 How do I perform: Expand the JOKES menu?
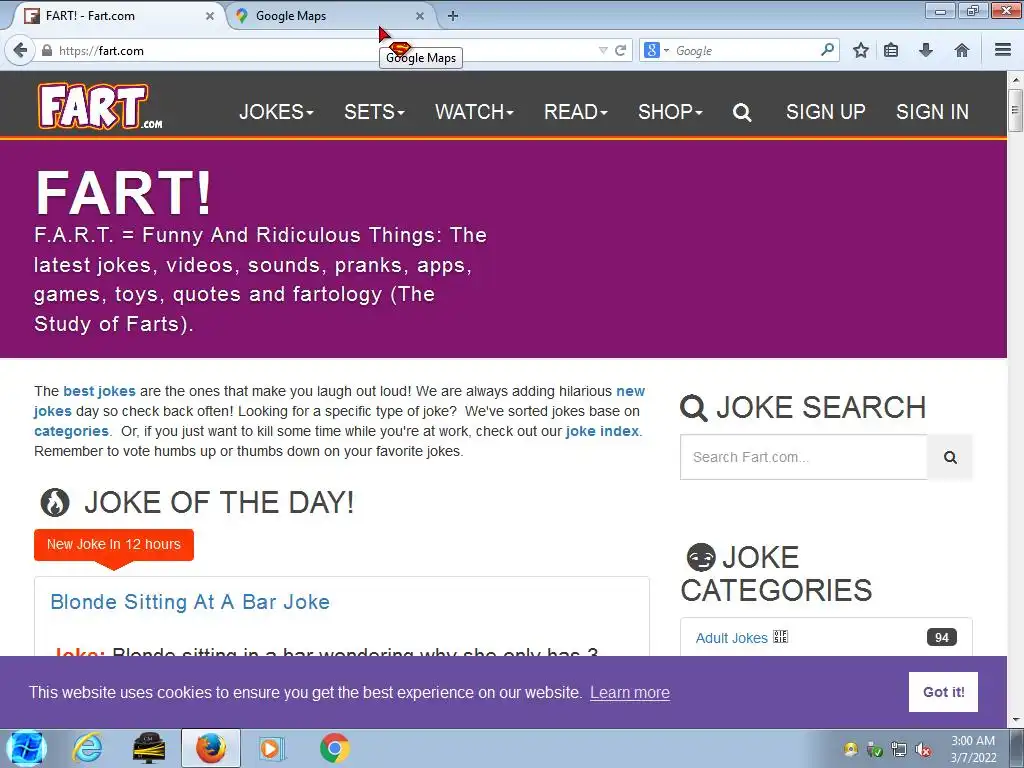(x=276, y=112)
